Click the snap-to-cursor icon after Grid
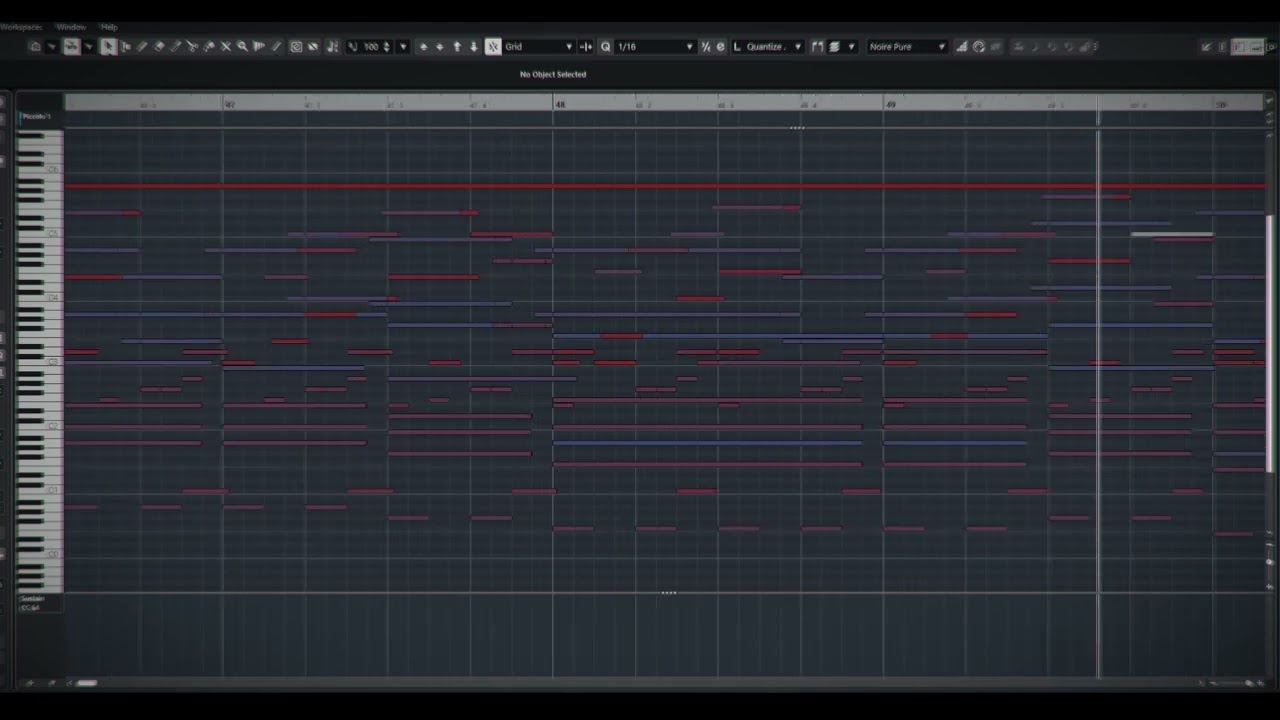This screenshot has height=720, width=1280. pos(586,47)
